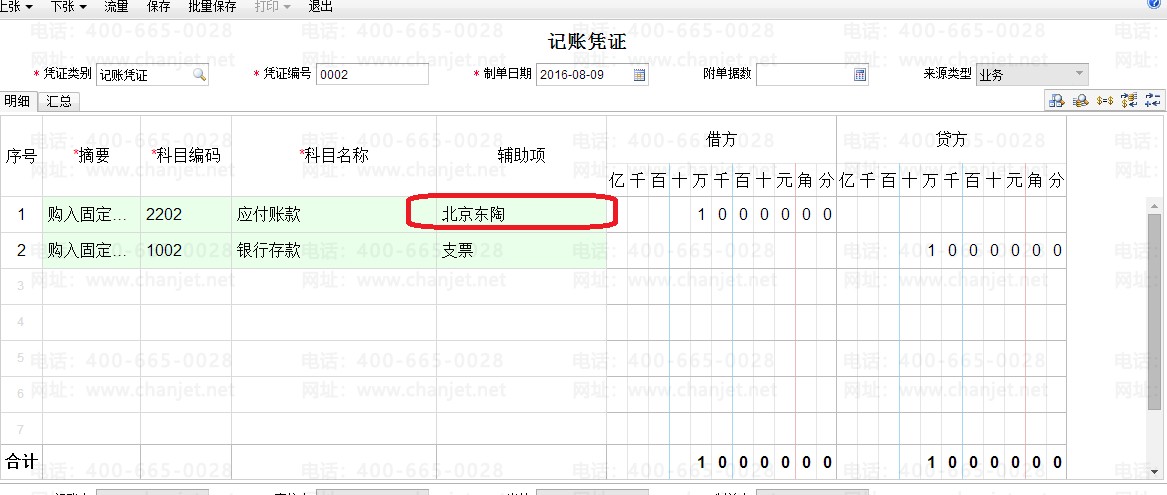Click the 贷方 column header

[x=951, y=139]
